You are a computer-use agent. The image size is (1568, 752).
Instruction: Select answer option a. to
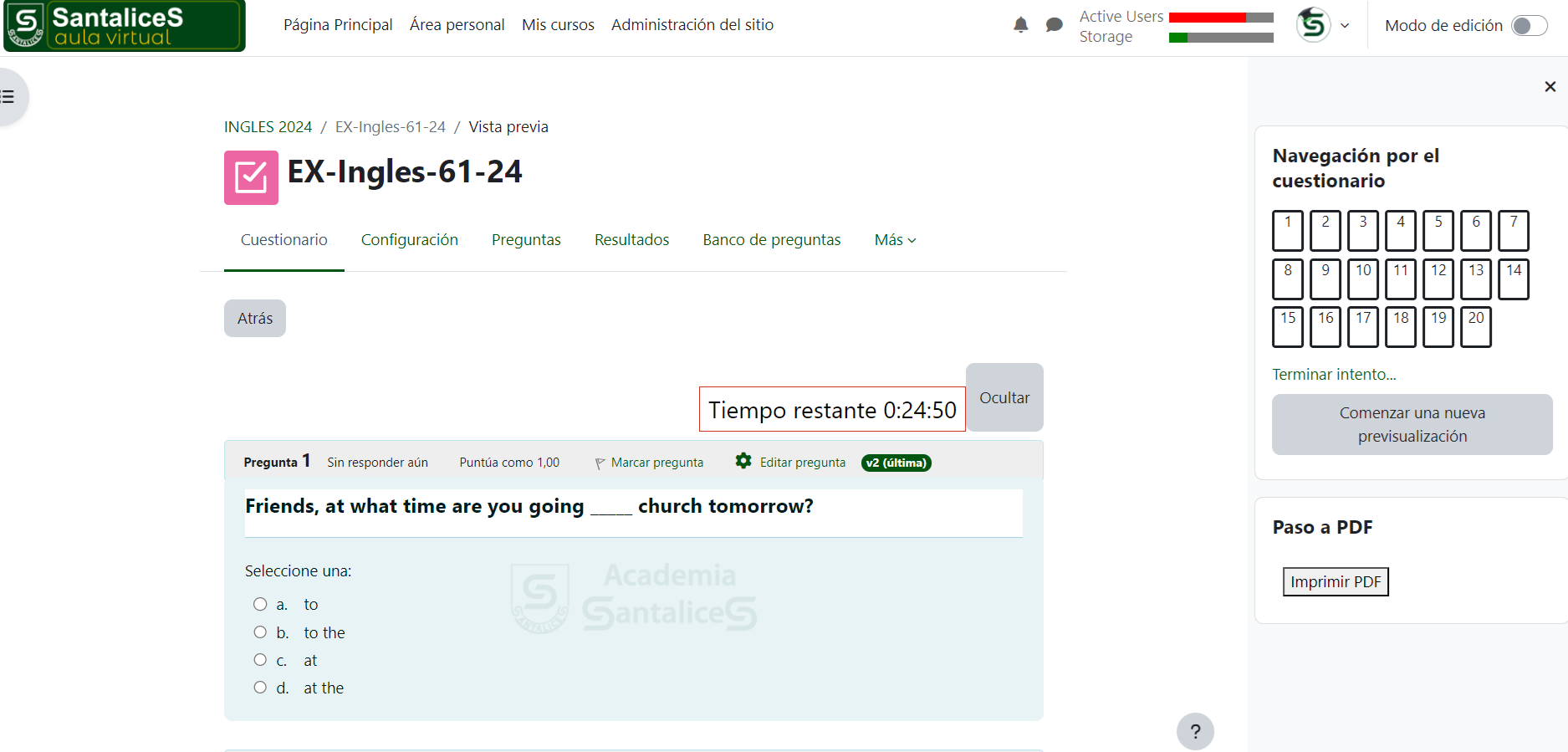260,604
